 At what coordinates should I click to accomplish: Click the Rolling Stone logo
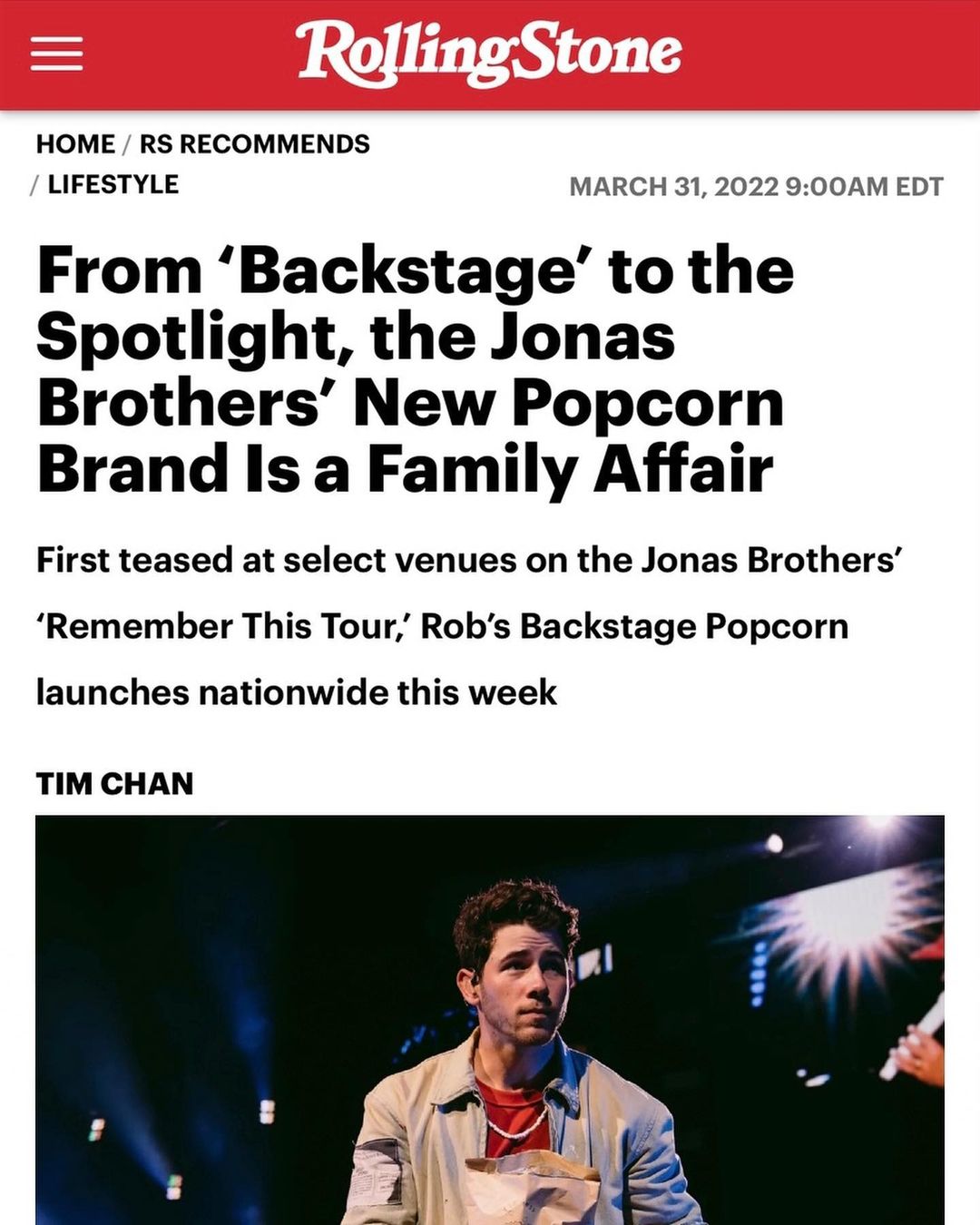pos(489,53)
